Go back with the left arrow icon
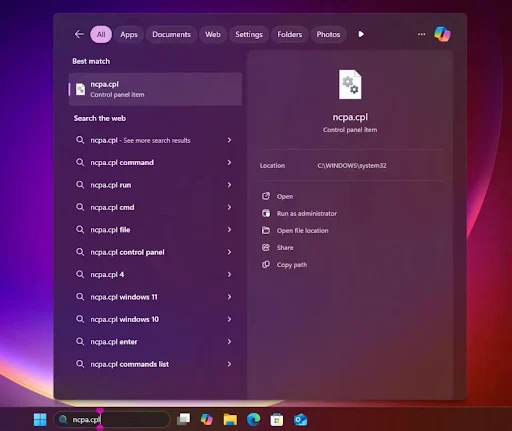The image size is (512, 431). tap(79, 34)
